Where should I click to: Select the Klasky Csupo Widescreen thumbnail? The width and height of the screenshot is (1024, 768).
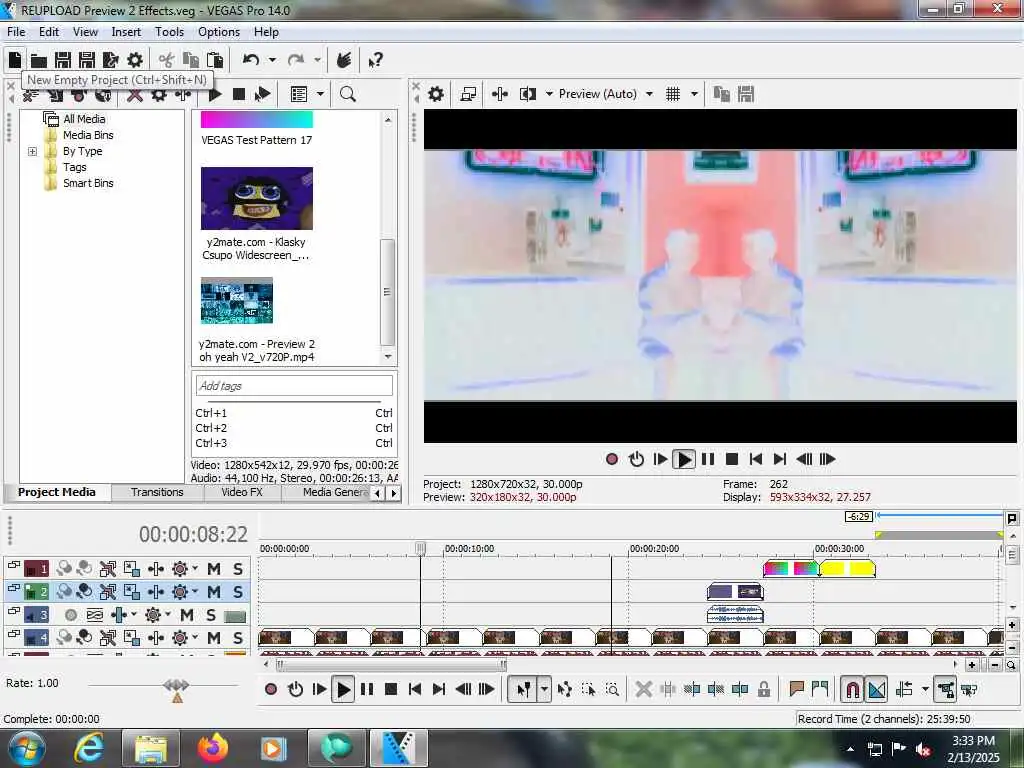click(x=257, y=199)
